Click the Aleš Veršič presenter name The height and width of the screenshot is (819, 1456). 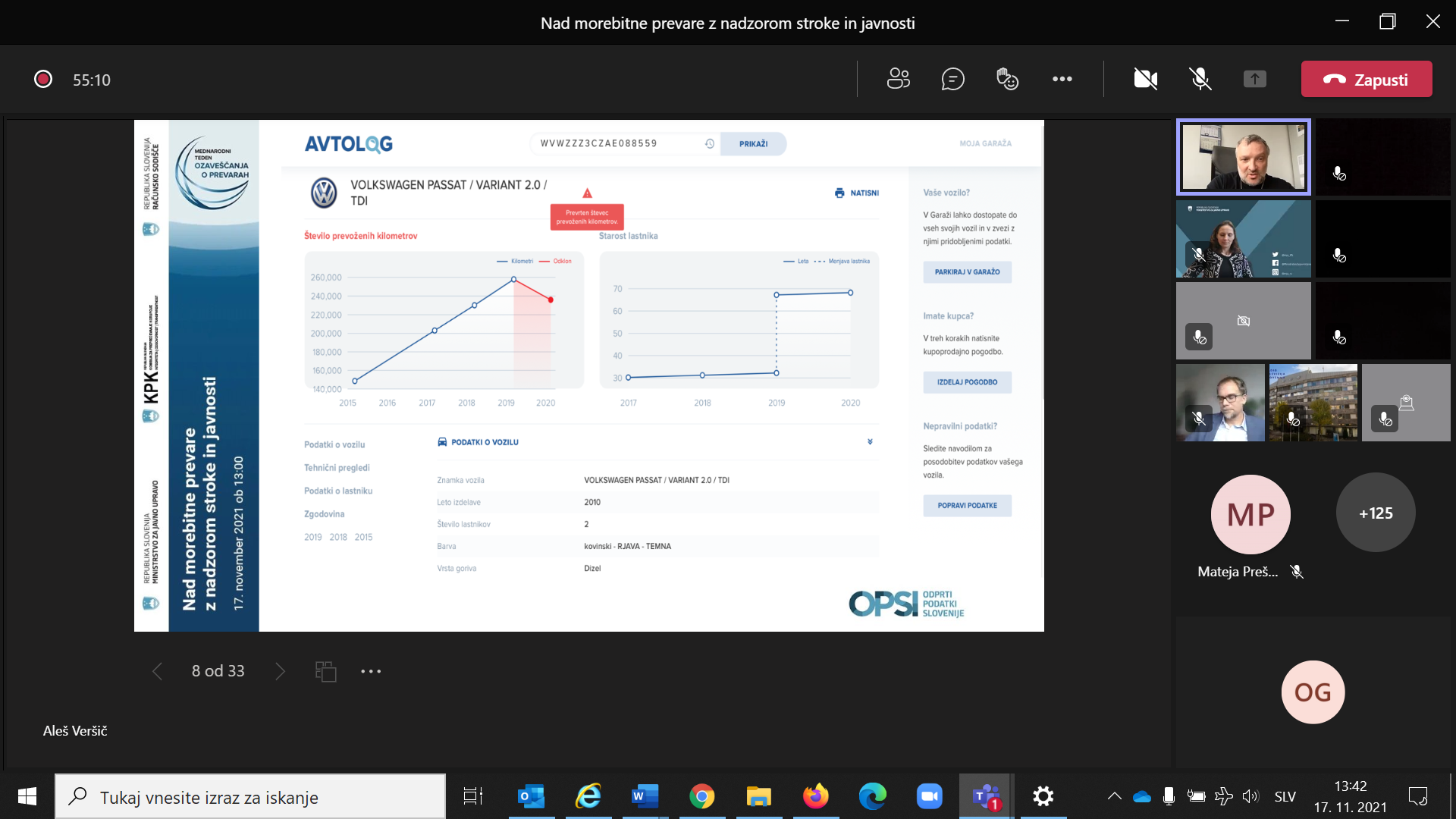click(75, 731)
